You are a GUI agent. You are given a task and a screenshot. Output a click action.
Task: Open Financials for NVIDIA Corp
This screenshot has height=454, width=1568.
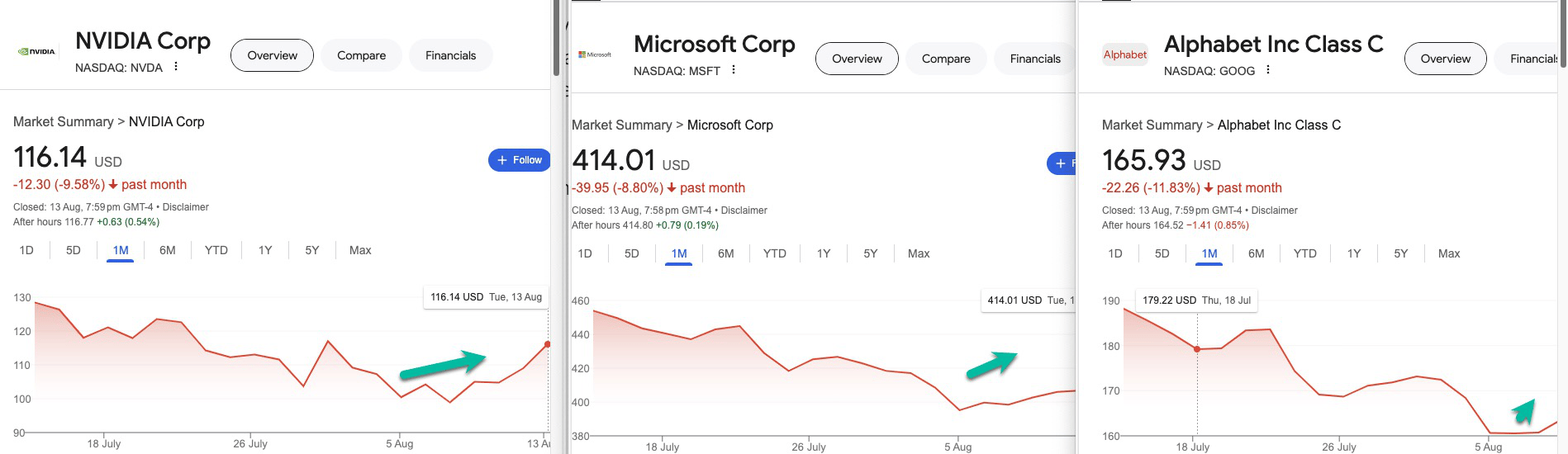[x=450, y=55]
